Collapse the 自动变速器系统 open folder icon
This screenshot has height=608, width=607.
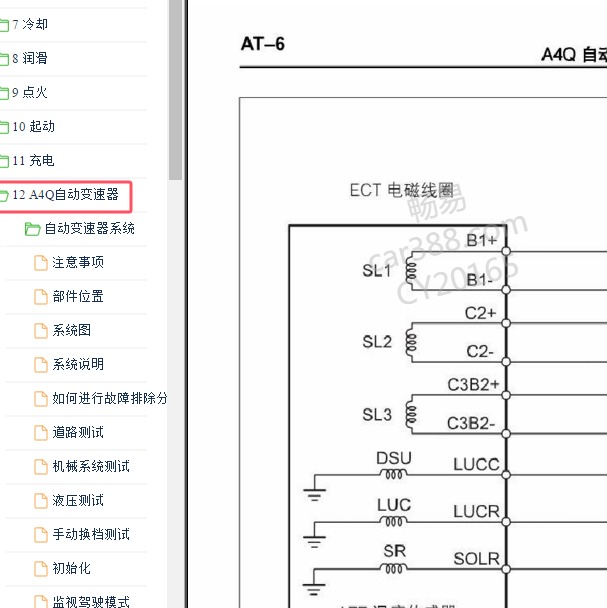32,229
